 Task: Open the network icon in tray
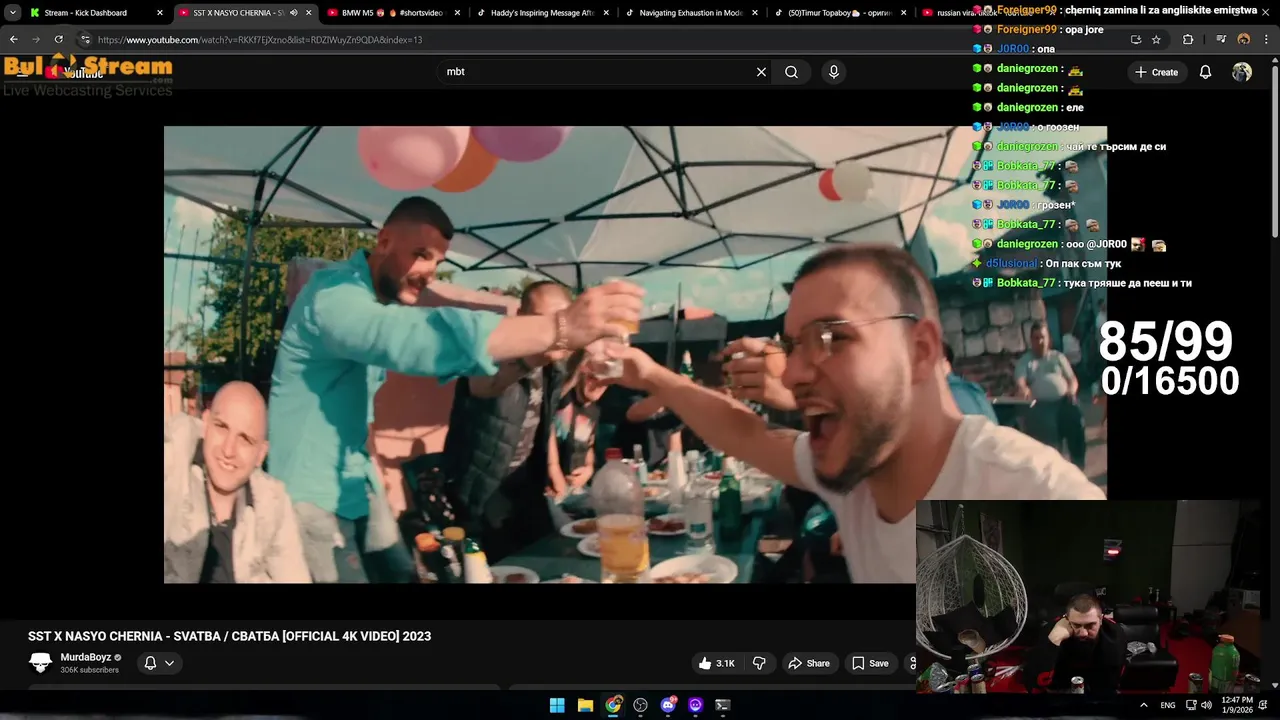[x=1190, y=705]
